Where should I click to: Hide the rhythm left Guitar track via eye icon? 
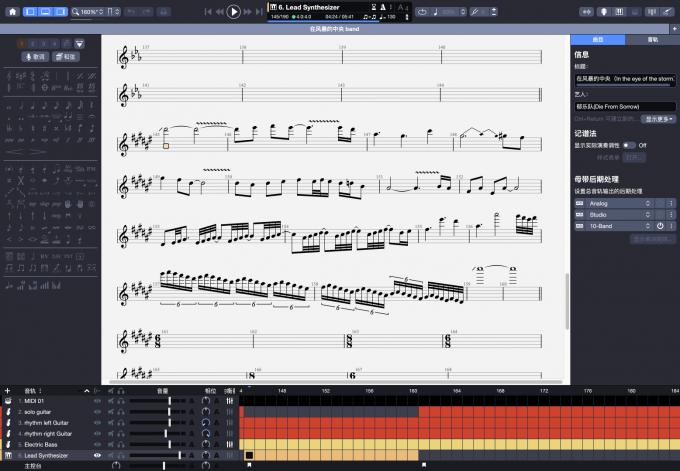(x=97, y=422)
